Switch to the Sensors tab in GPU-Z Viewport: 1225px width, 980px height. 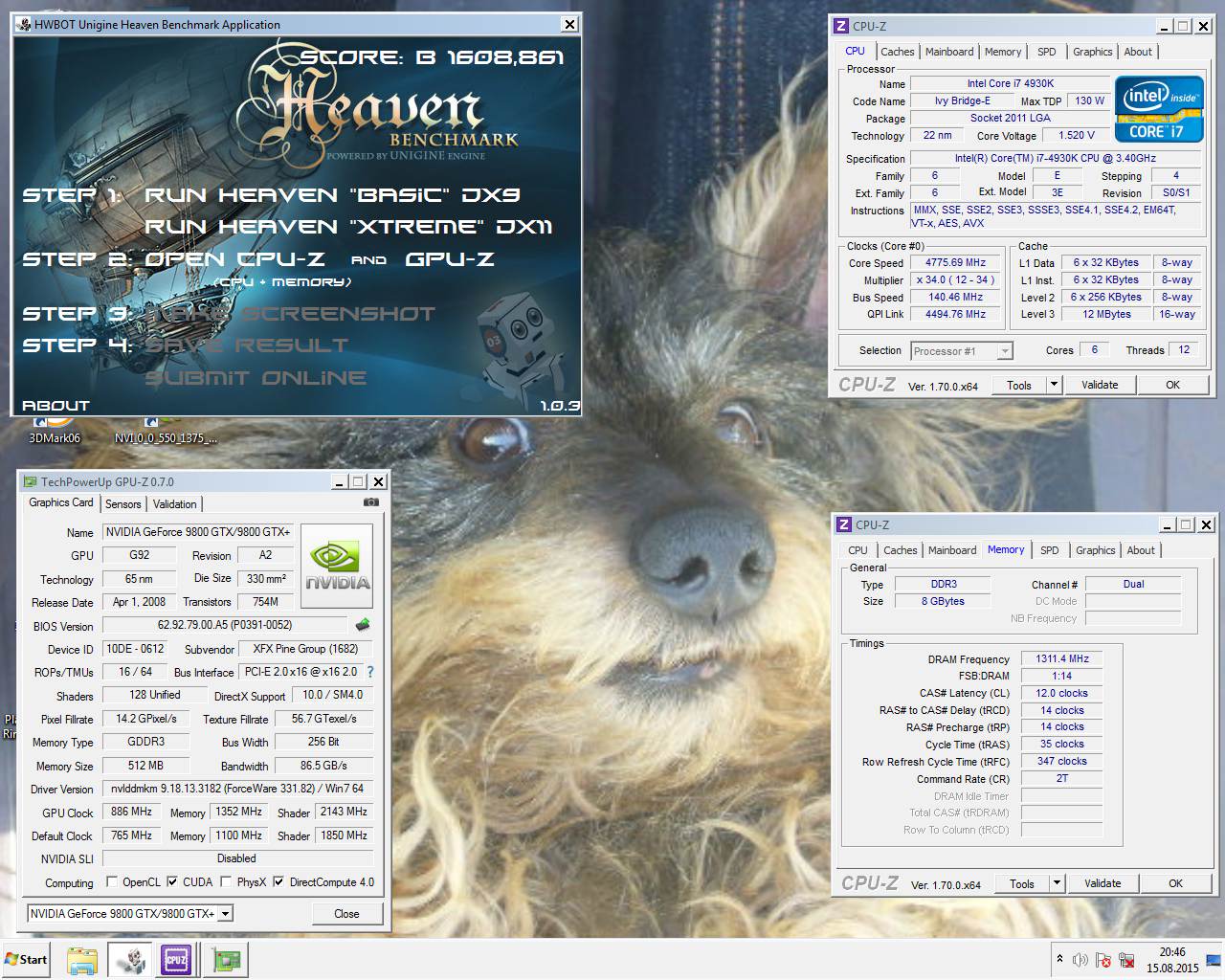(122, 503)
